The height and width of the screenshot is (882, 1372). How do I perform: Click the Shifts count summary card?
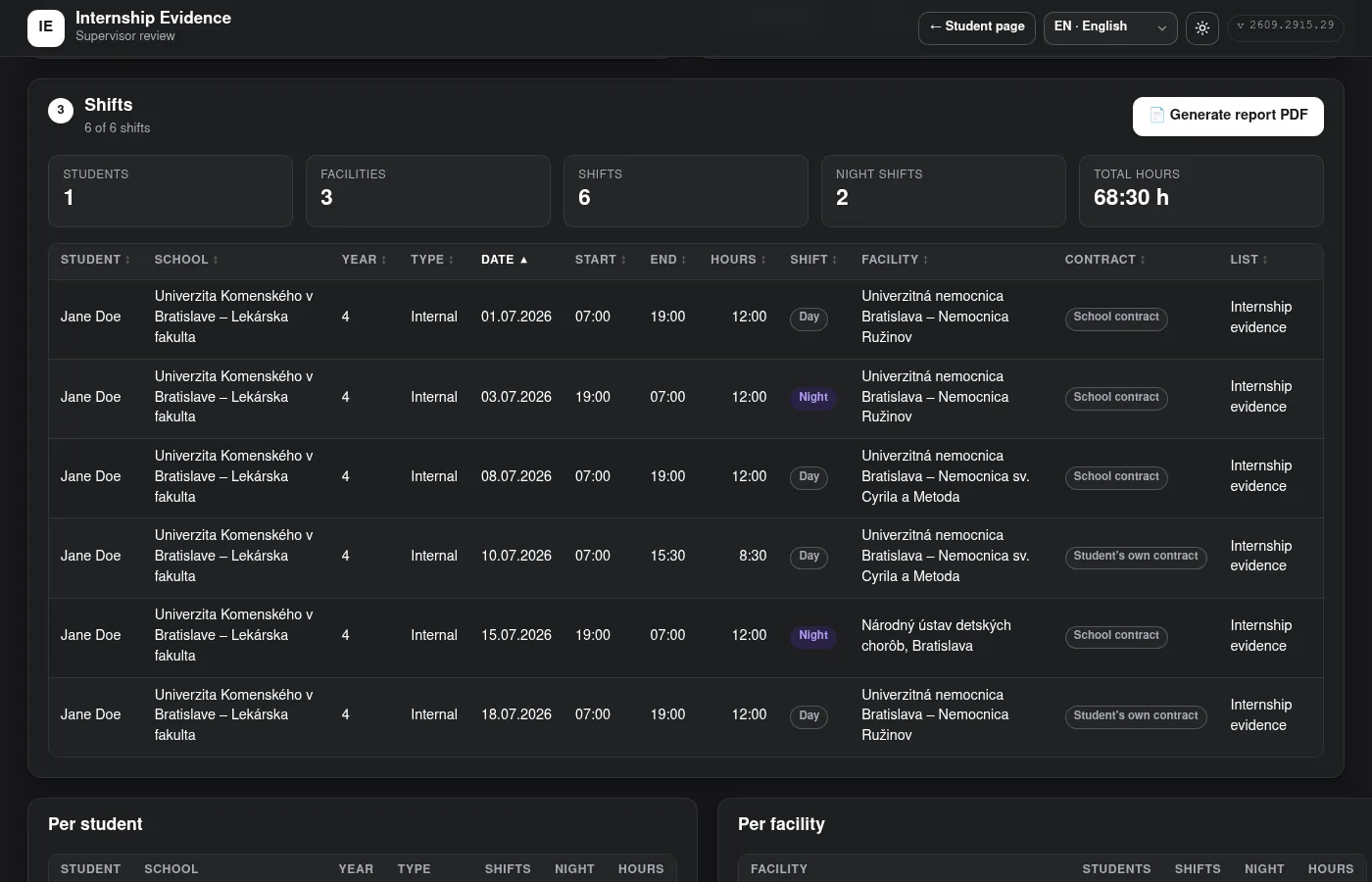(x=686, y=191)
